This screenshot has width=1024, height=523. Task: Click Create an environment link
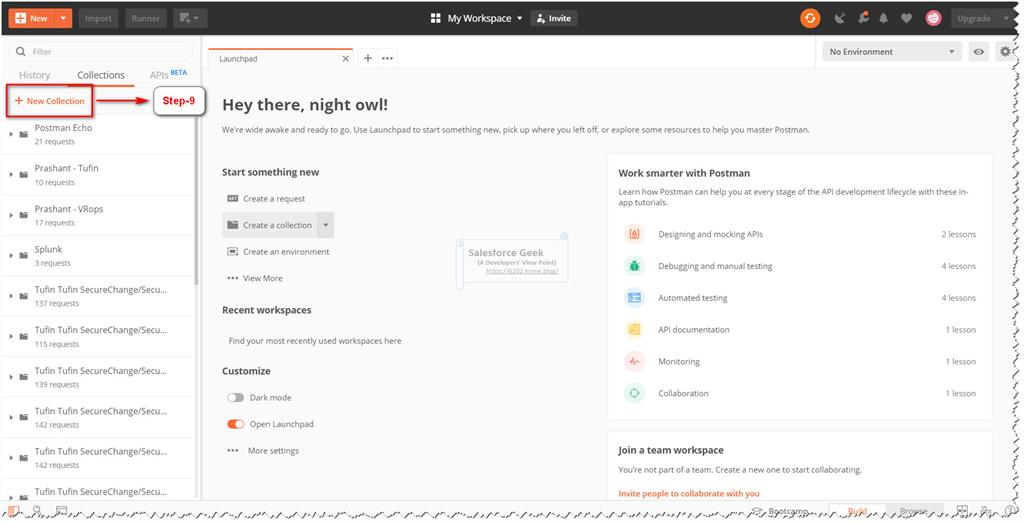286,251
